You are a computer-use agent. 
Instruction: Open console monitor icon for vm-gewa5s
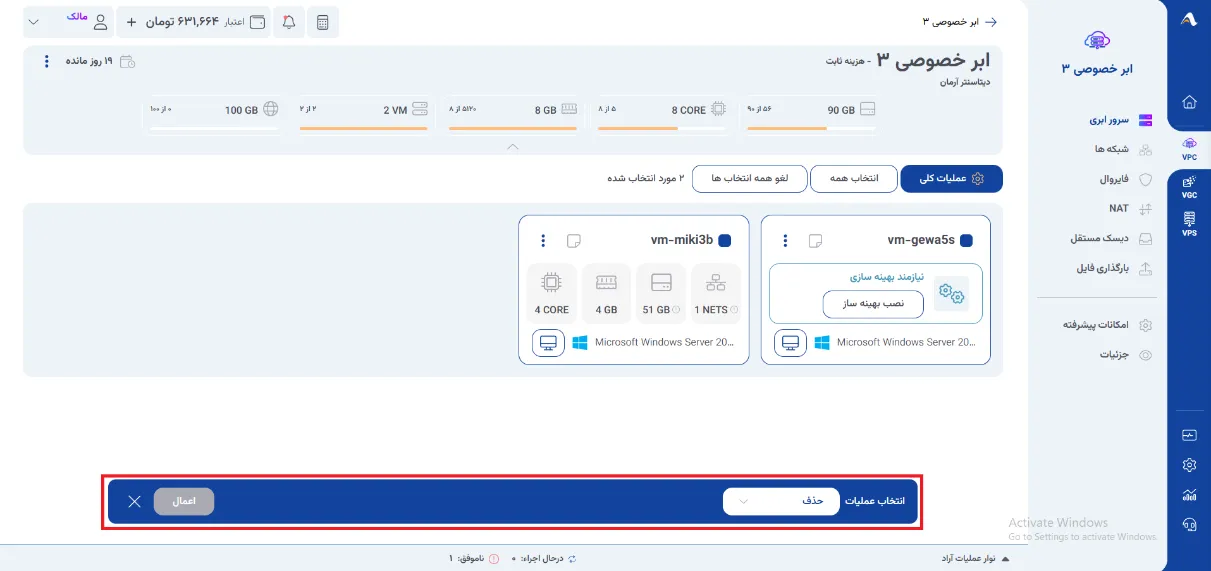pos(790,343)
